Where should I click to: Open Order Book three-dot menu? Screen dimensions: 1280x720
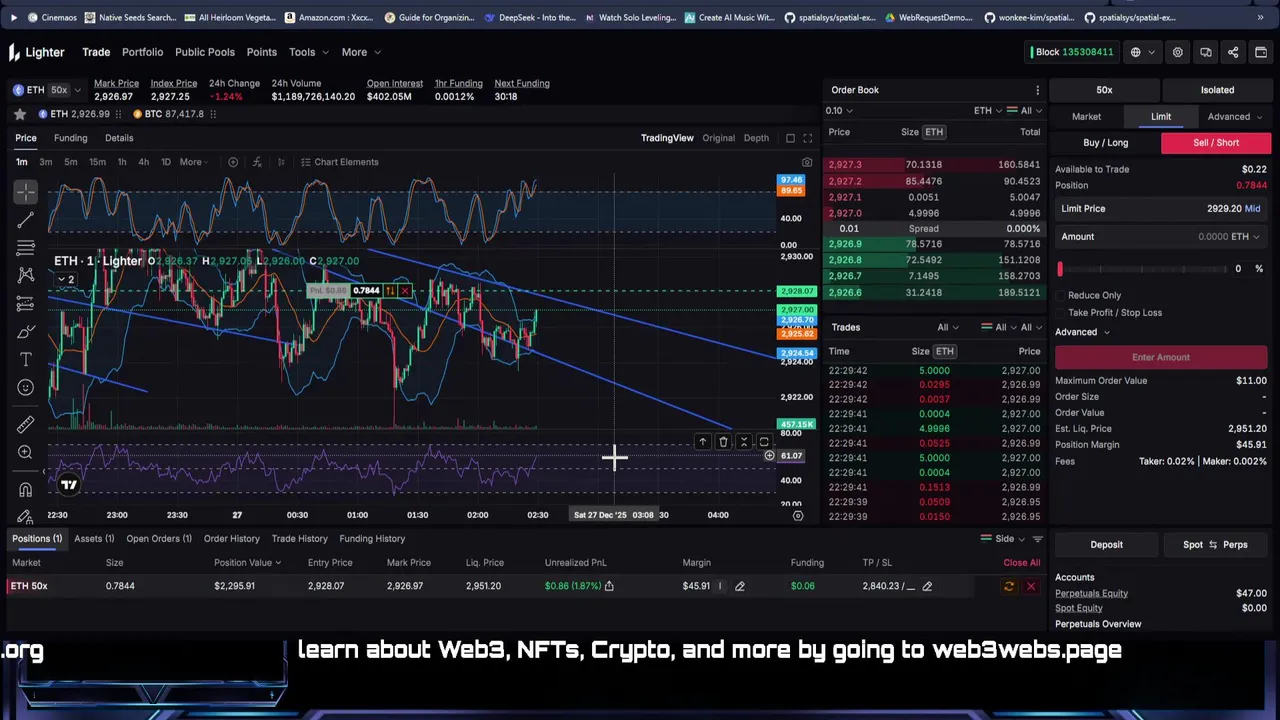click(1037, 90)
